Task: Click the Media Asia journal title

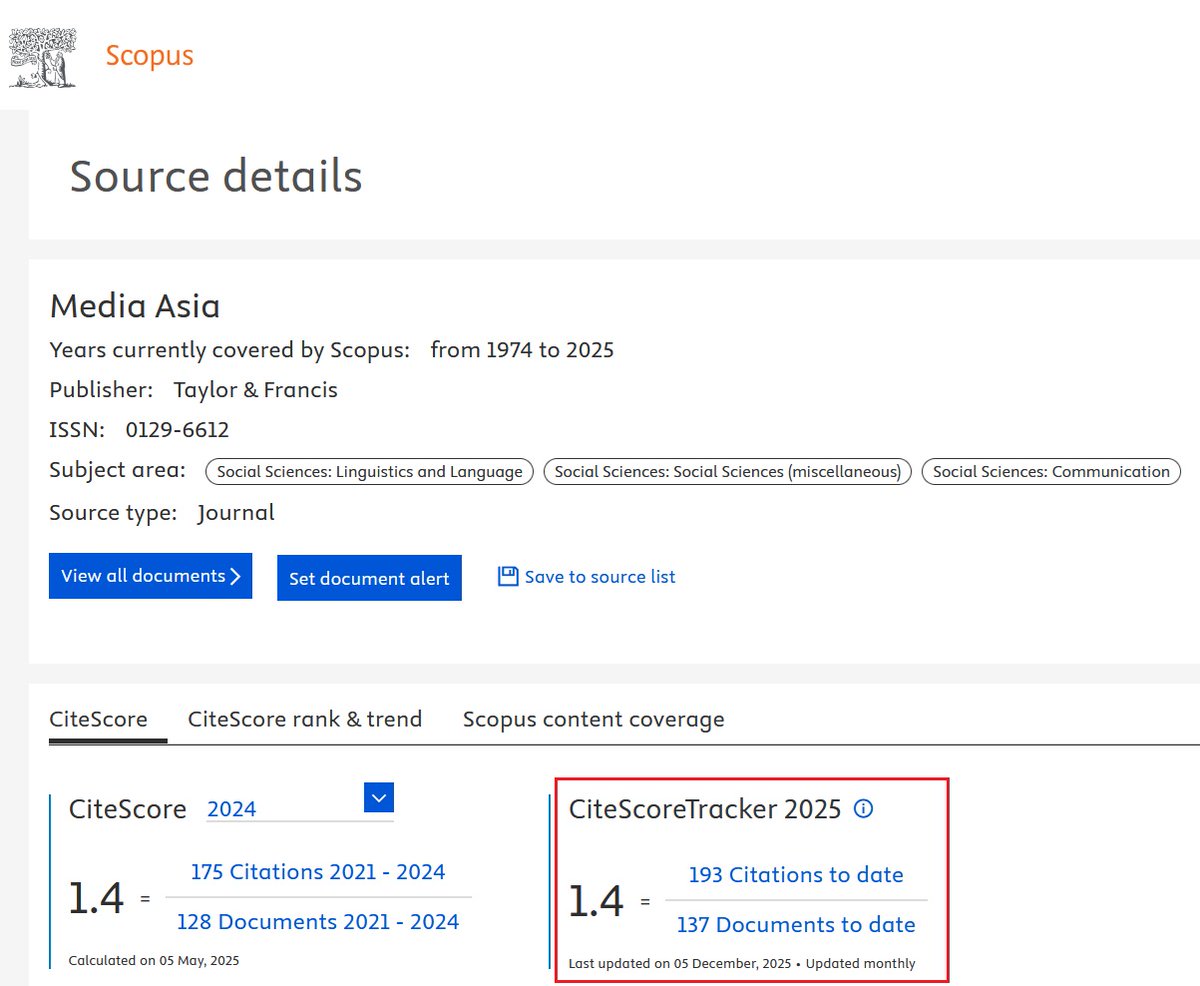Action: coord(135,306)
